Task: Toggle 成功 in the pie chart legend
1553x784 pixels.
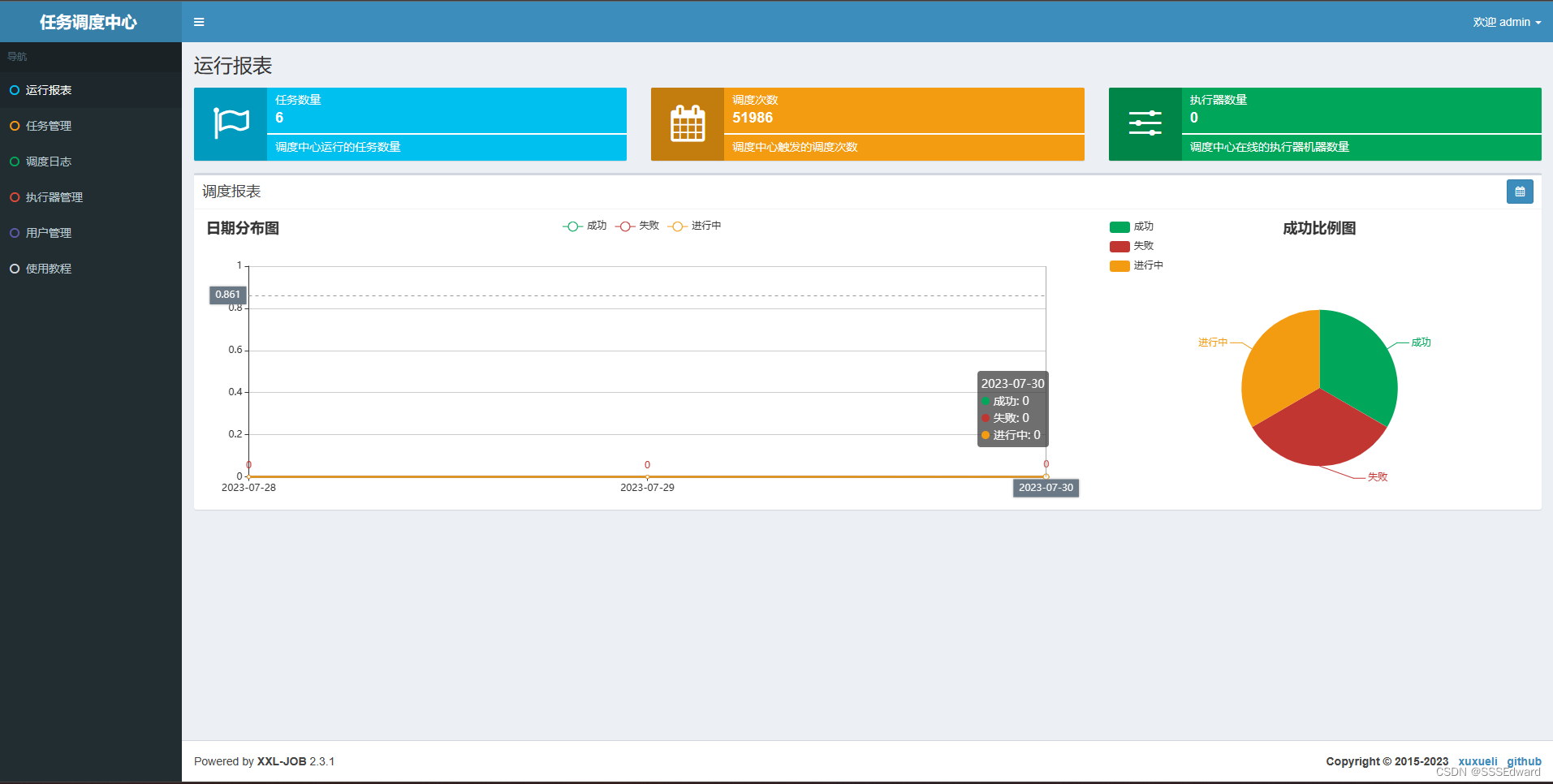Action: click(x=1132, y=226)
